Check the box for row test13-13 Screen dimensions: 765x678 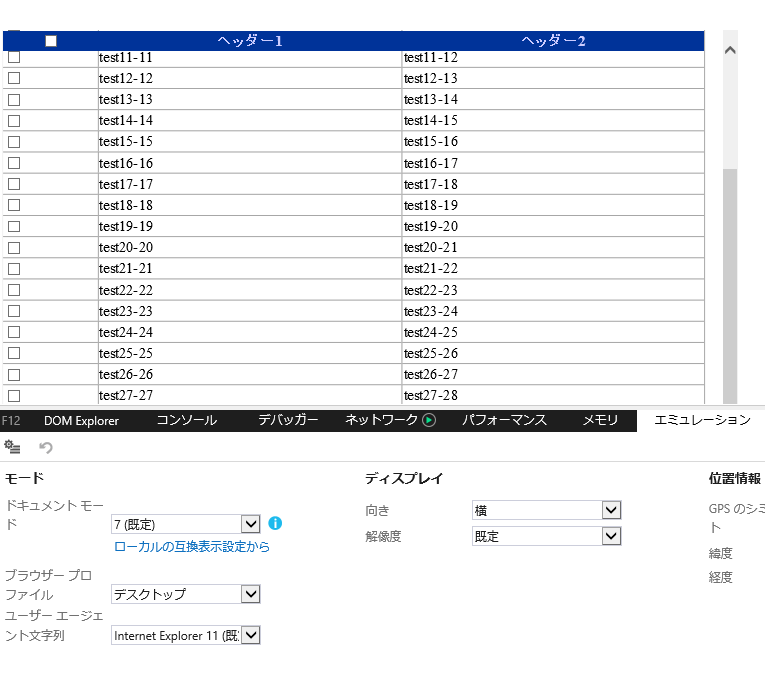pyautogui.click(x=14, y=100)
